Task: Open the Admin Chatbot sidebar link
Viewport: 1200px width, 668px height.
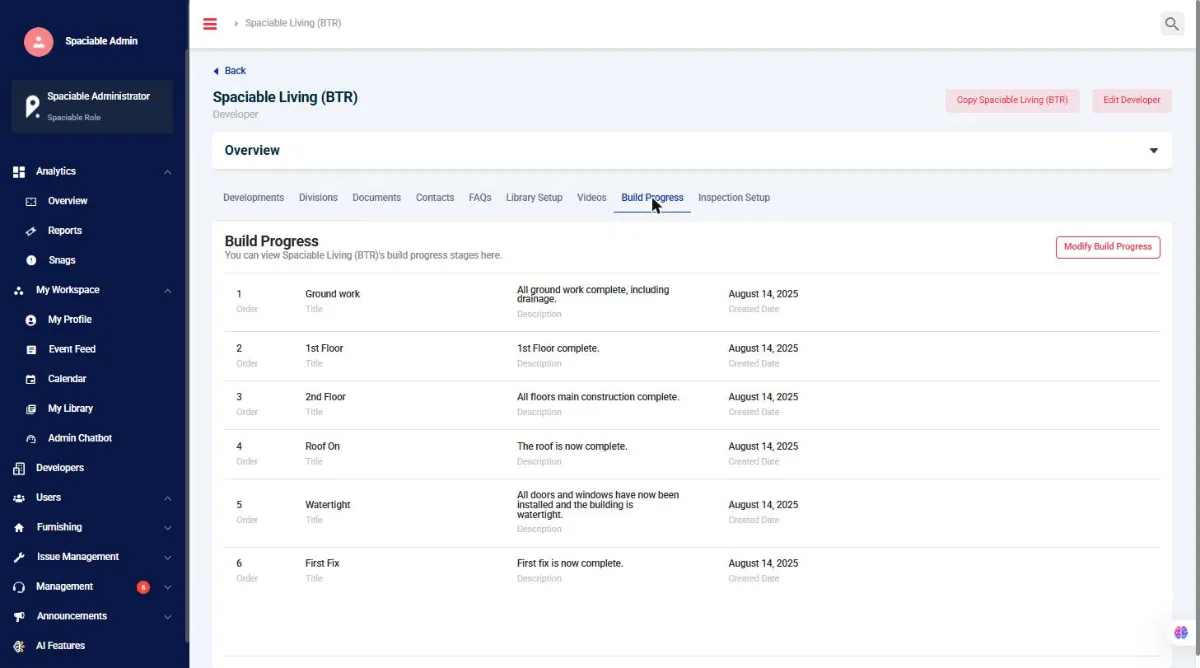Action: [x=80, y=438]
